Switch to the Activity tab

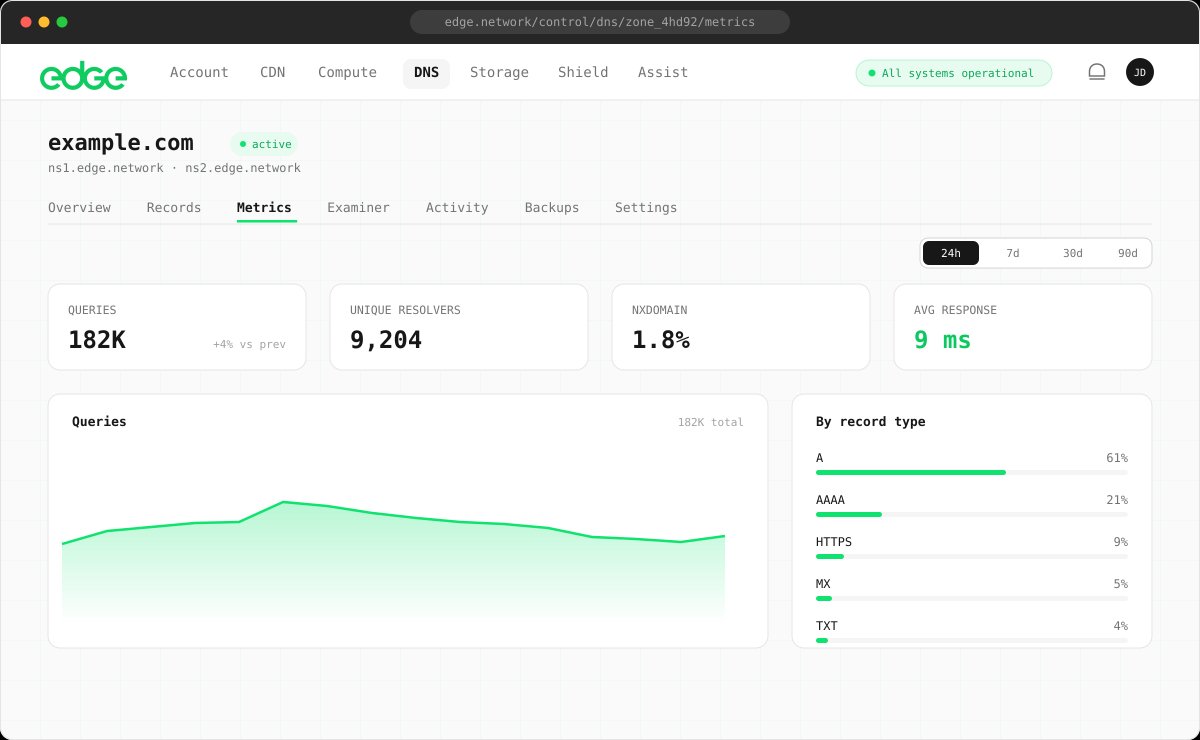[x=457, y=208]
